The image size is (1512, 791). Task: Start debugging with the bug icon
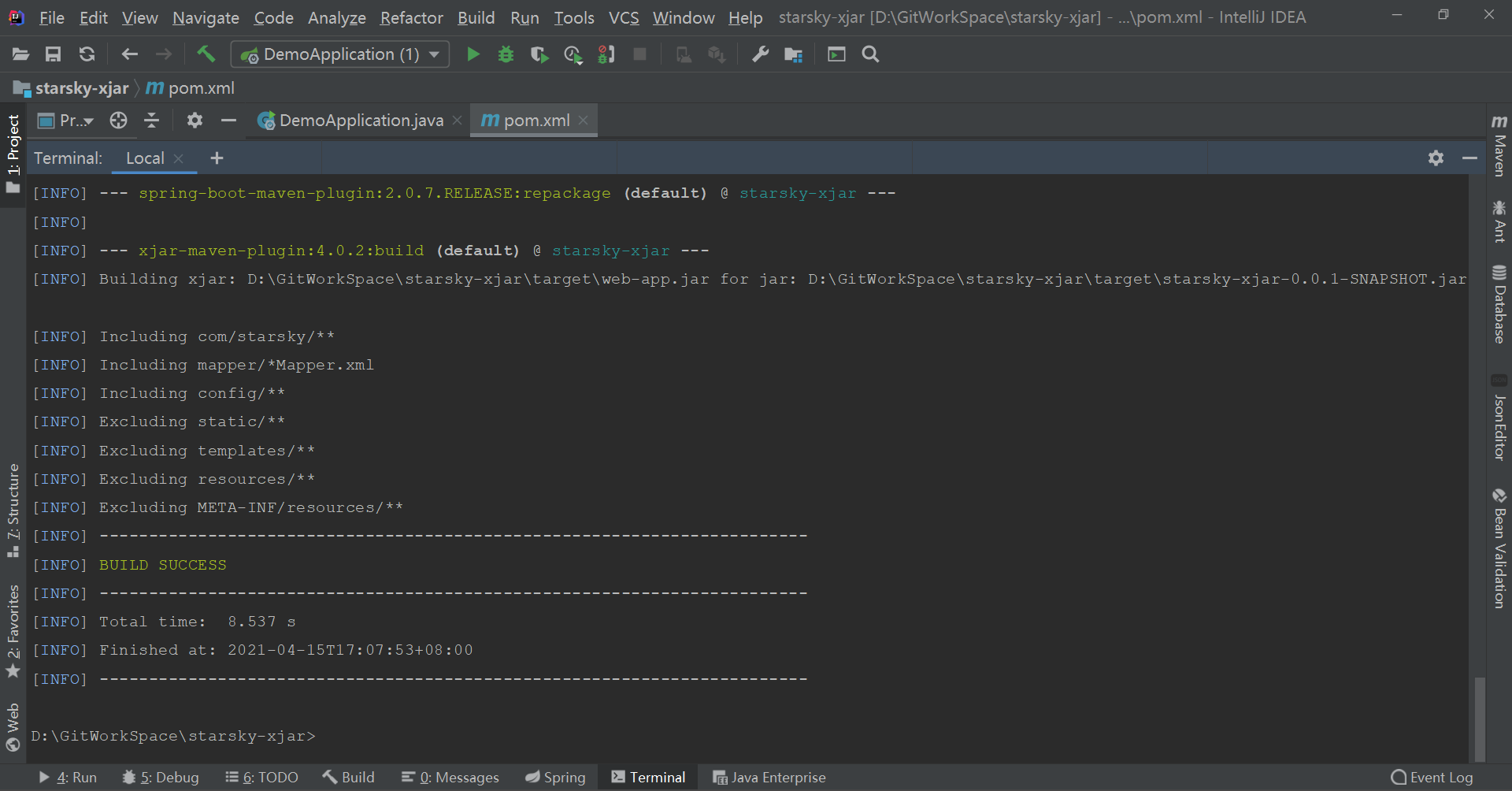(x=506, y=54)
